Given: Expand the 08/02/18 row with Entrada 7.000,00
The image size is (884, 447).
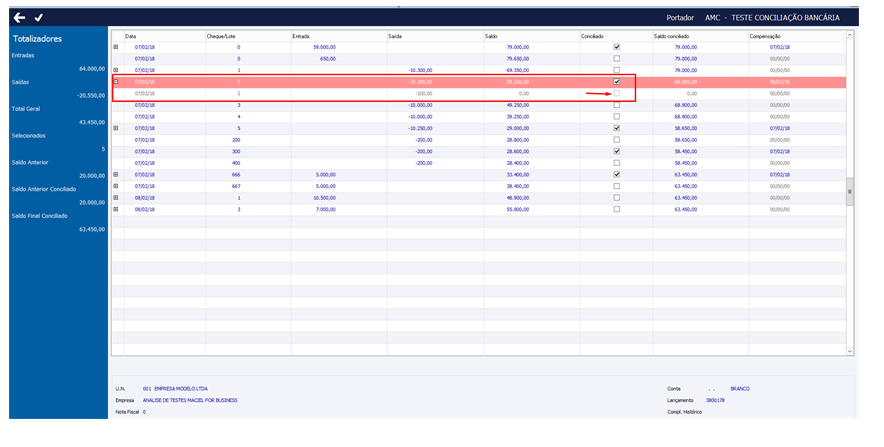Looking at the screenshot, I should tap(116, 209).
